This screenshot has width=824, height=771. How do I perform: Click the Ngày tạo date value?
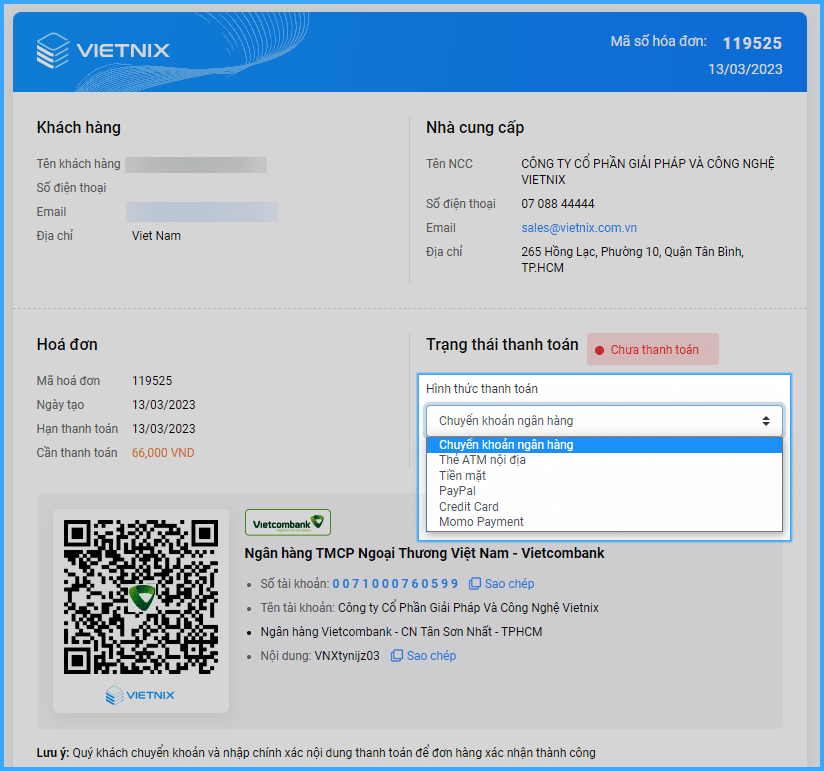(163, 405)
